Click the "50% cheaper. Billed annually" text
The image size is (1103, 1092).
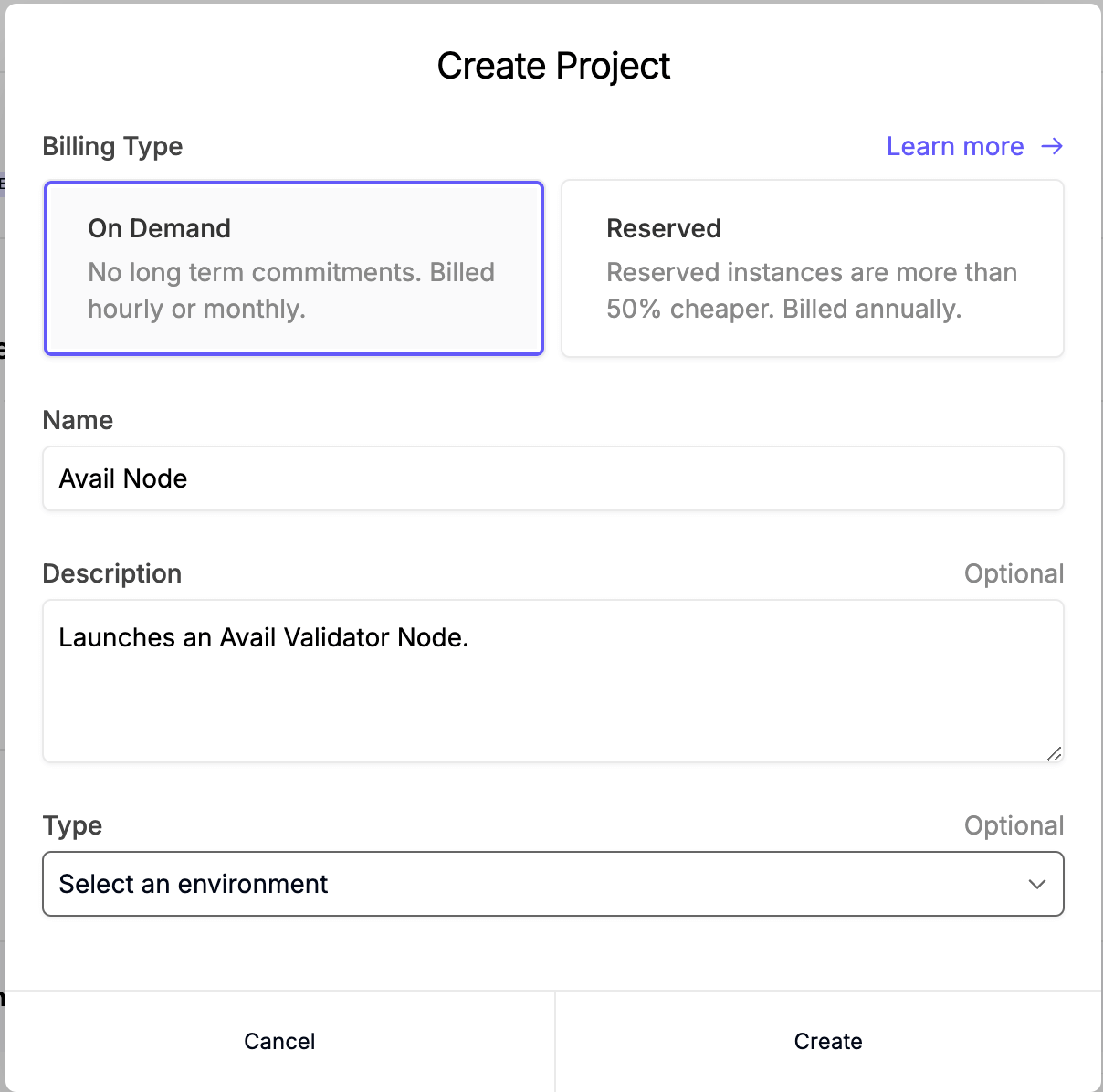(783, 309)
